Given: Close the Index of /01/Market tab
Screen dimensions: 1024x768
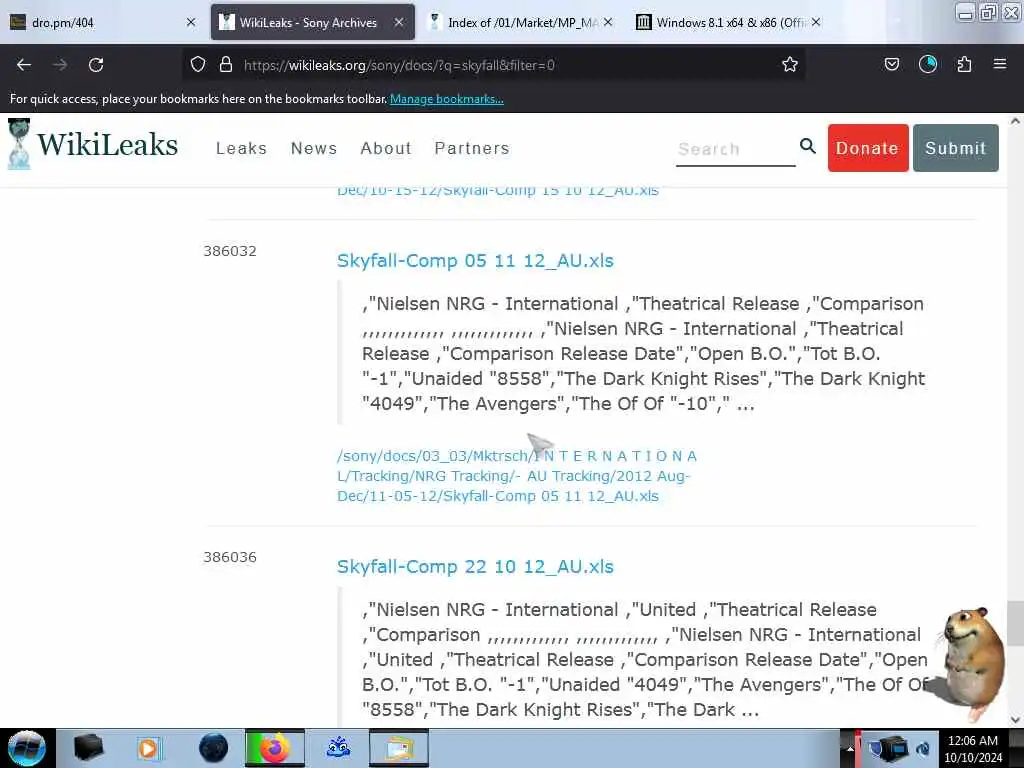Looking at the screenshot, I should (x=608, y=22).
